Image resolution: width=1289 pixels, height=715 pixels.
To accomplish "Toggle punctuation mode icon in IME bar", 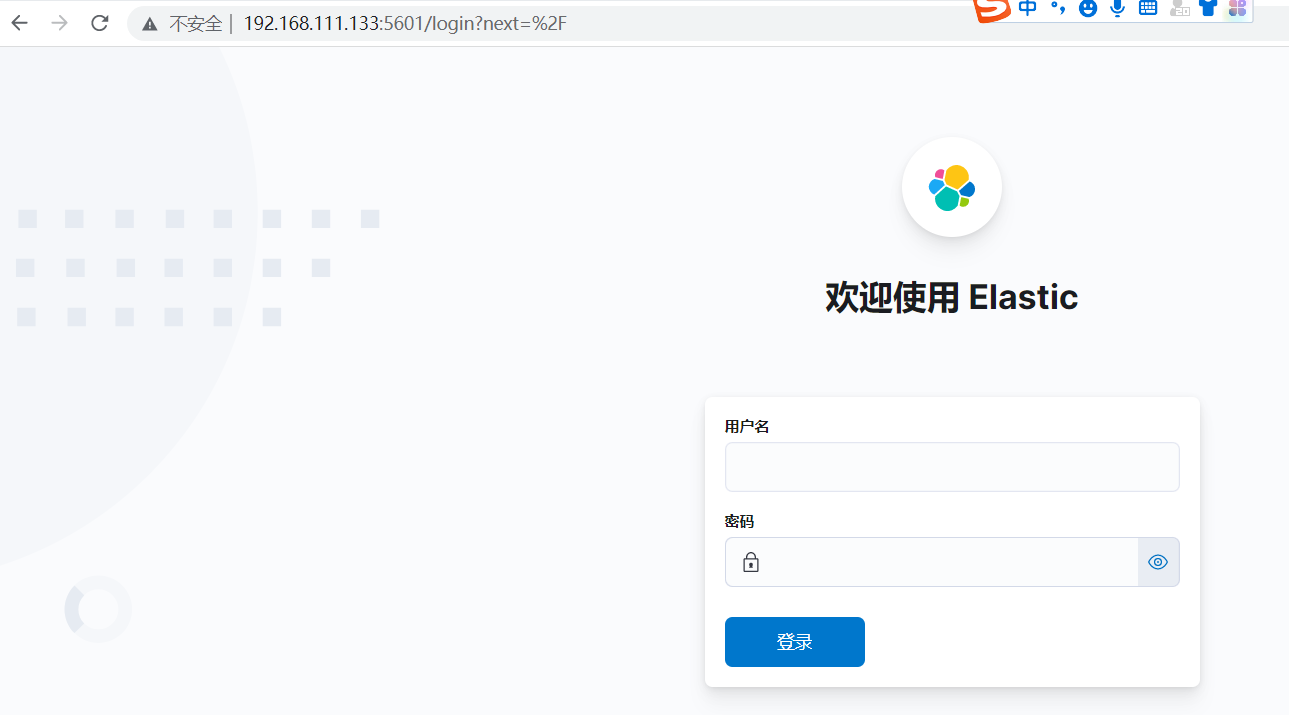I will click(1058, 9).
